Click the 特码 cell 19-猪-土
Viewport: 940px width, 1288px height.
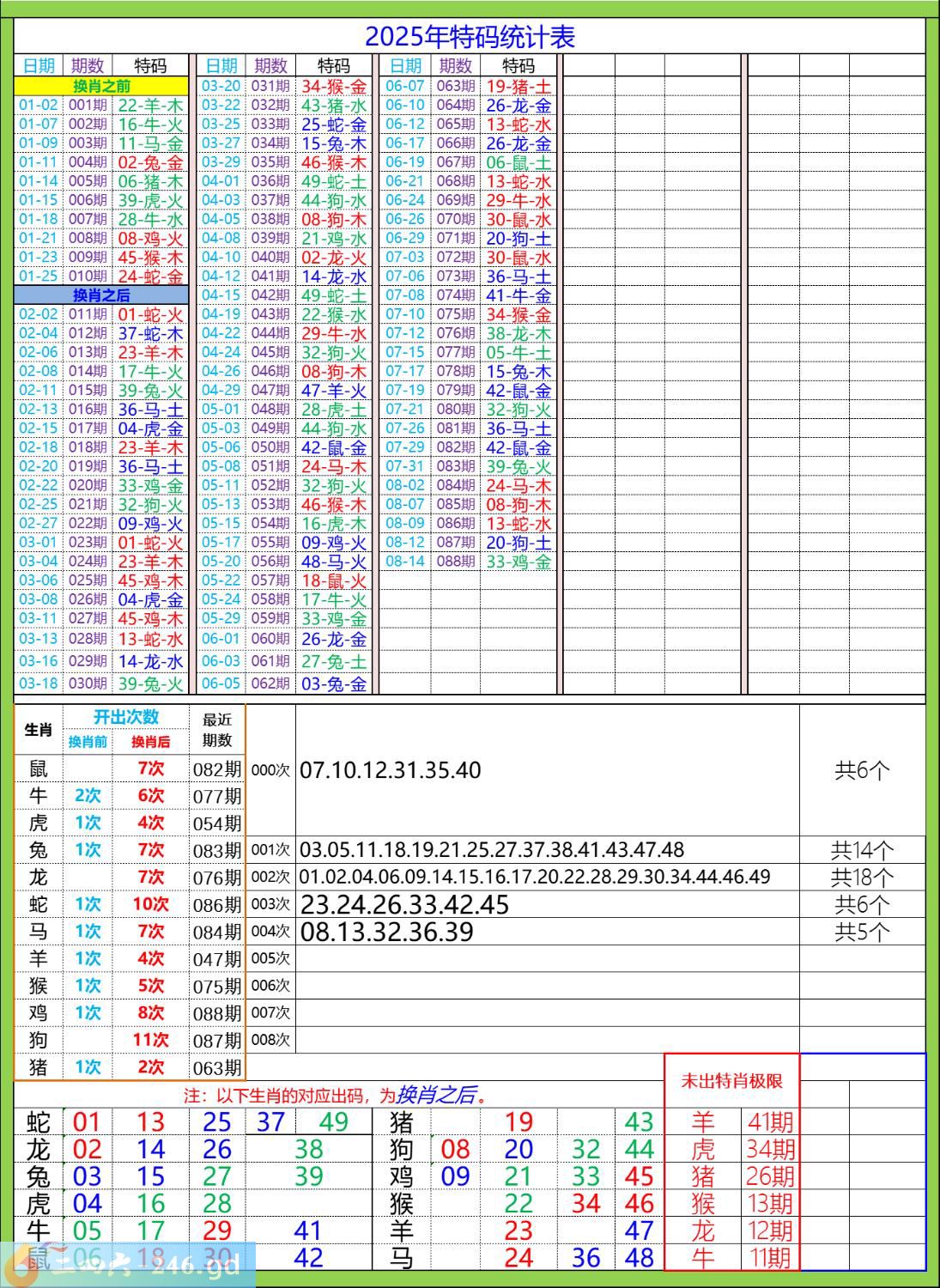519,86
